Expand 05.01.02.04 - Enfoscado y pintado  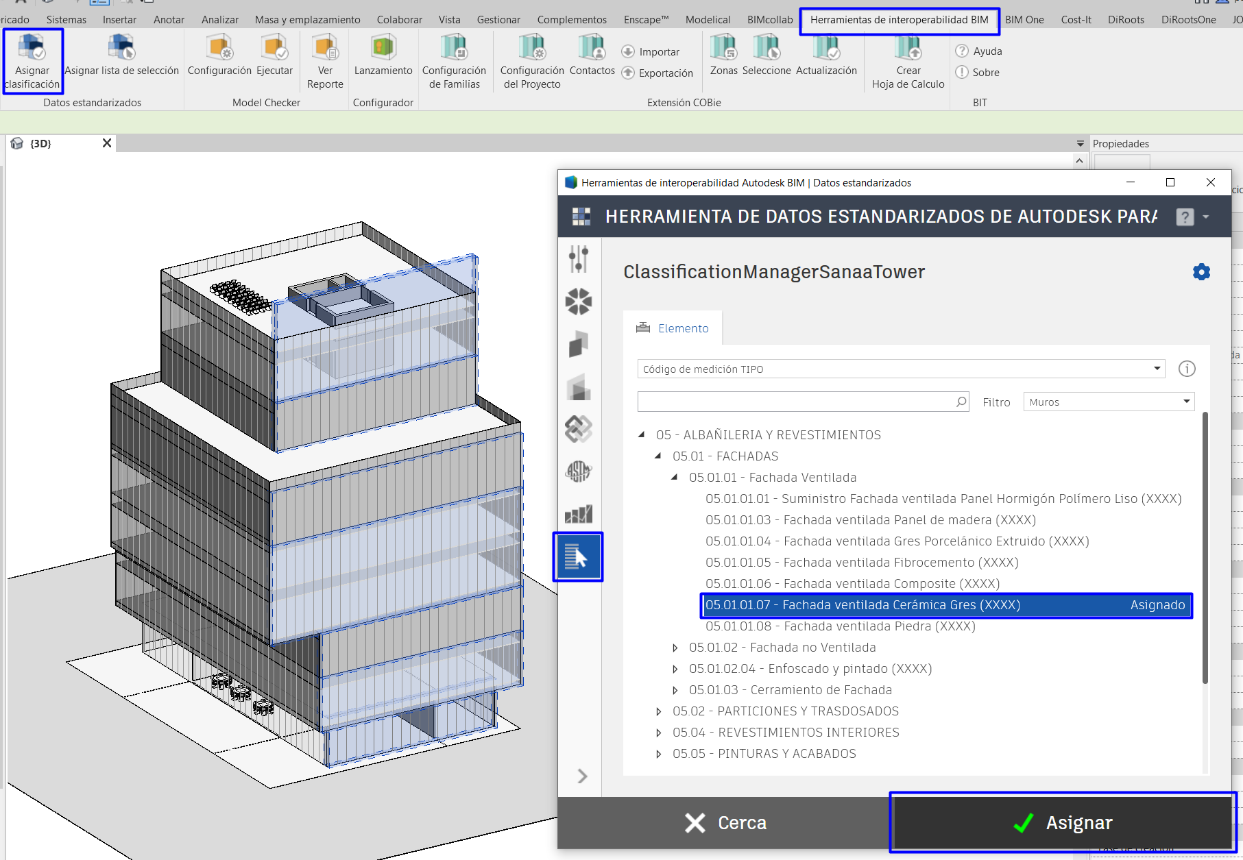point(675,669)
